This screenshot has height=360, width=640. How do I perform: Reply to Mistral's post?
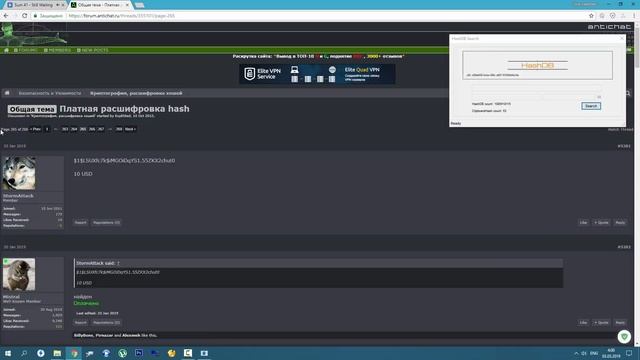click(x=620, y=322)
